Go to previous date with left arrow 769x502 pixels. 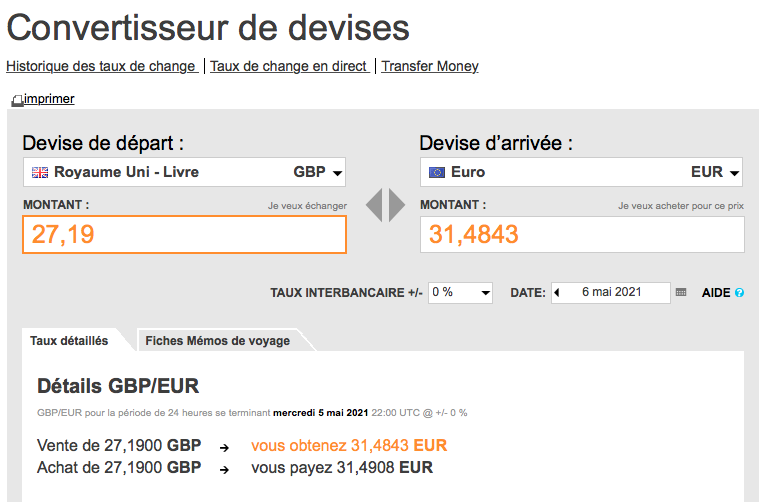click(x=557, y=293)
